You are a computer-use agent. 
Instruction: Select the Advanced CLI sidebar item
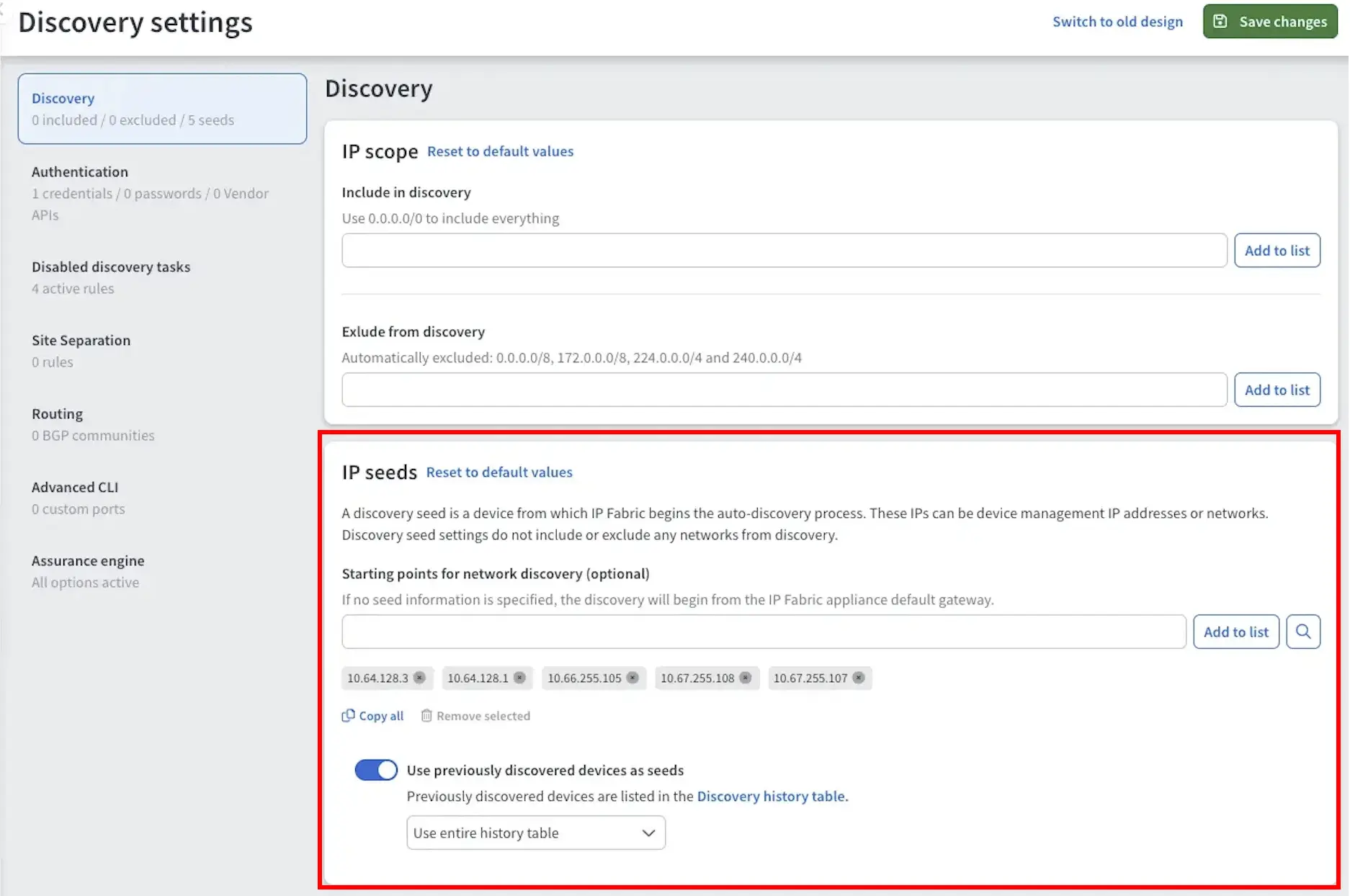(75, 488)
